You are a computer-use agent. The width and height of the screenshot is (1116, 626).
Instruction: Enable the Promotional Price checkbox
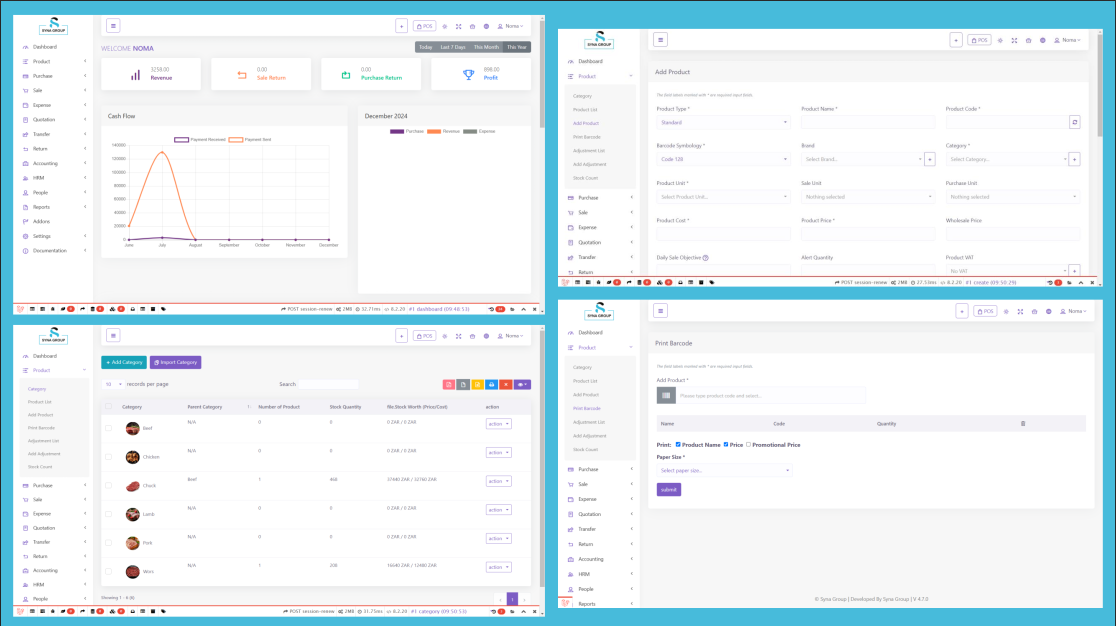748,444
